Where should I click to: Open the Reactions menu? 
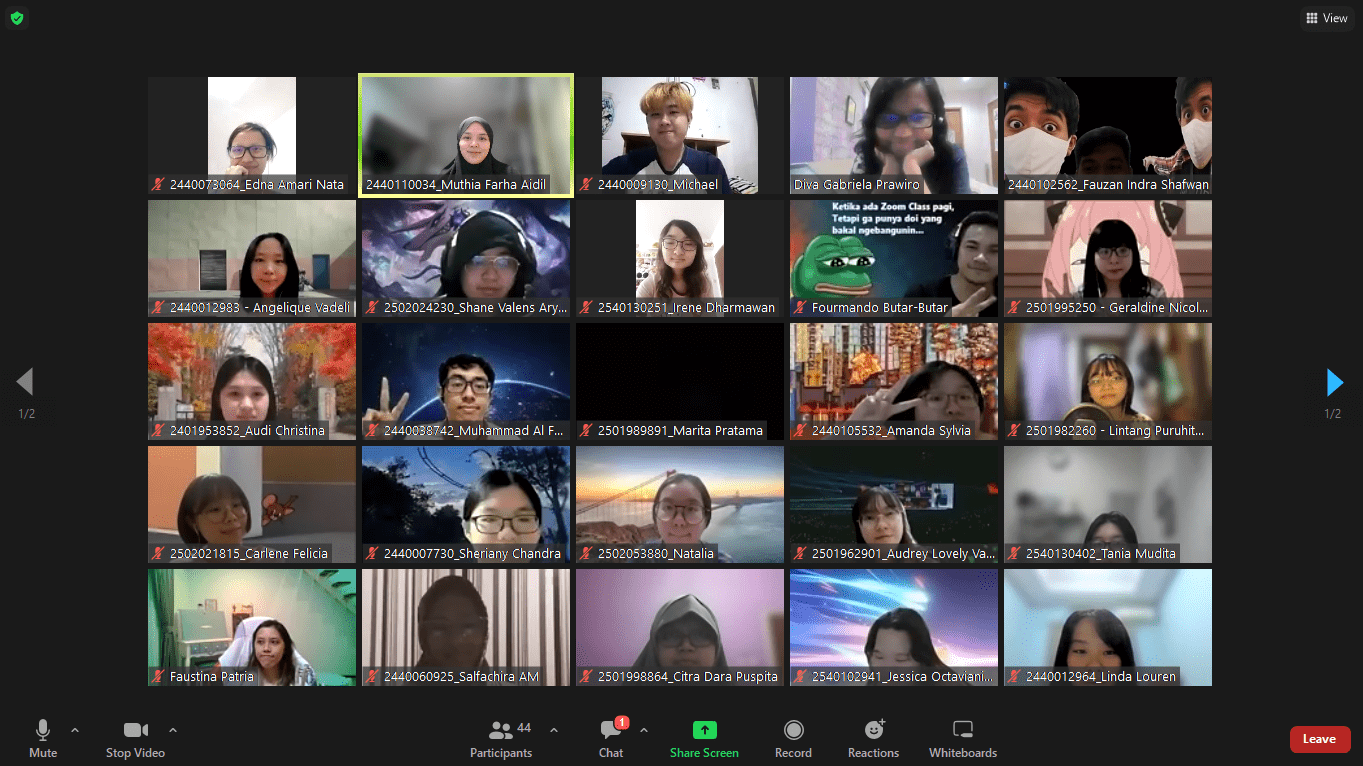pyautogui.click(x=873, y=738)
